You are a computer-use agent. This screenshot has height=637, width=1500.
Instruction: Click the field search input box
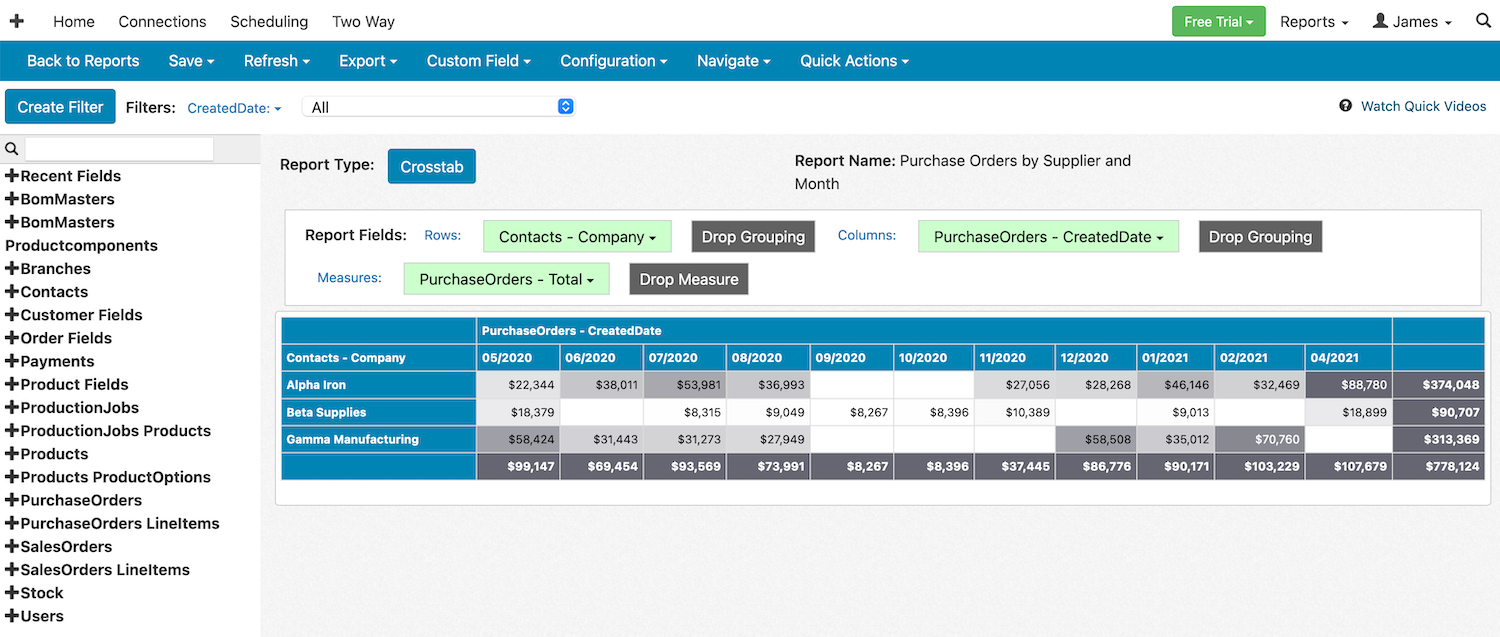(x=119, y=149)
